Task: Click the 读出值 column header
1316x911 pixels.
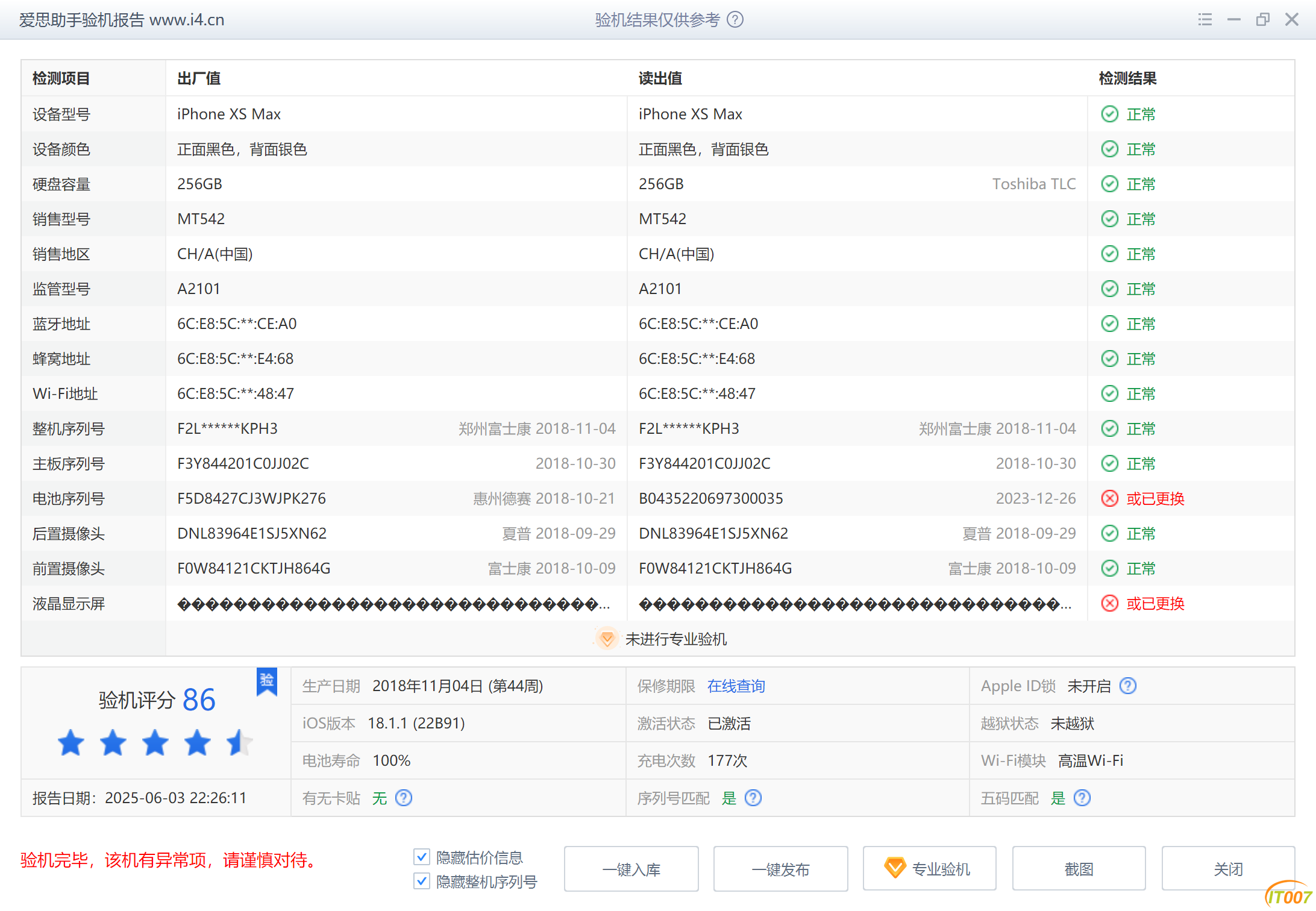Action: [660, 78]
